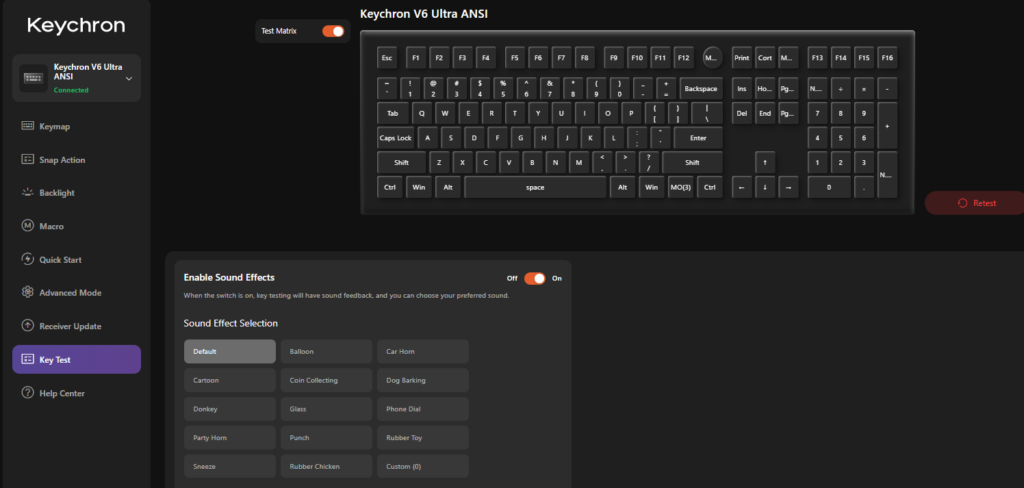Click the Caps Lock key
This screenshot has height=488, width=1024.
tap(395, 138)
